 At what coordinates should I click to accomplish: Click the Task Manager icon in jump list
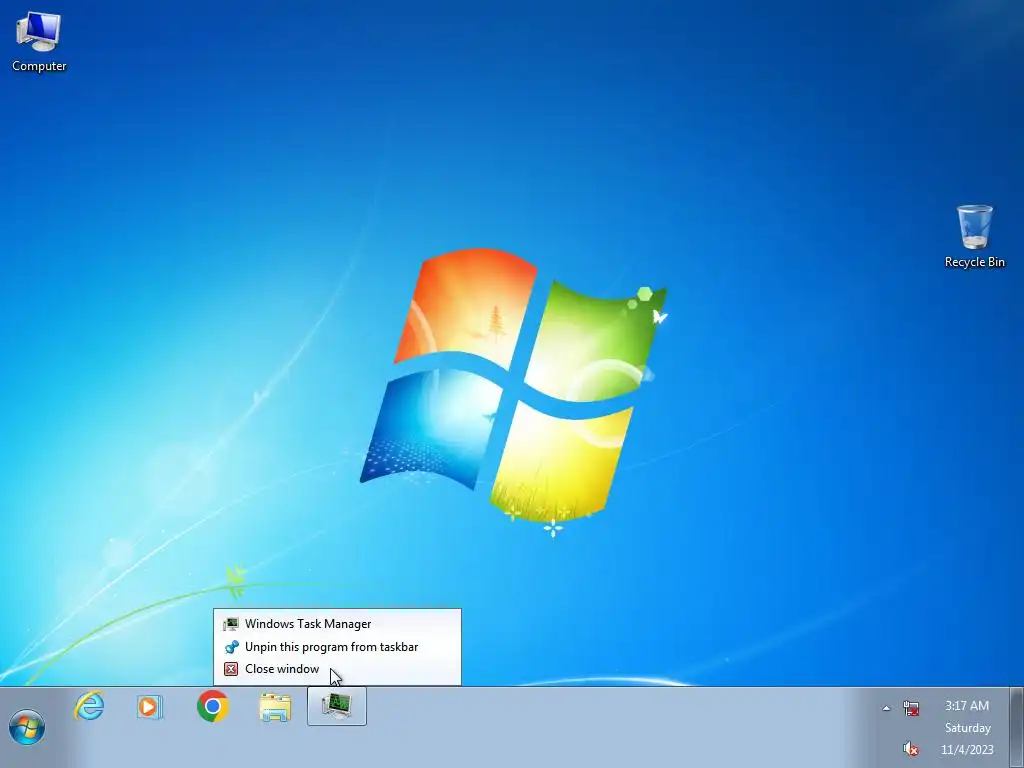click(231, 624)
